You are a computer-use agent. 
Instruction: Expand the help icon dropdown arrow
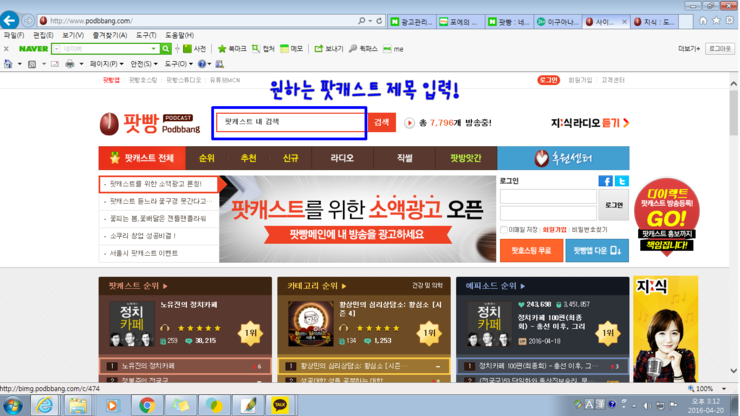point(210,64)
